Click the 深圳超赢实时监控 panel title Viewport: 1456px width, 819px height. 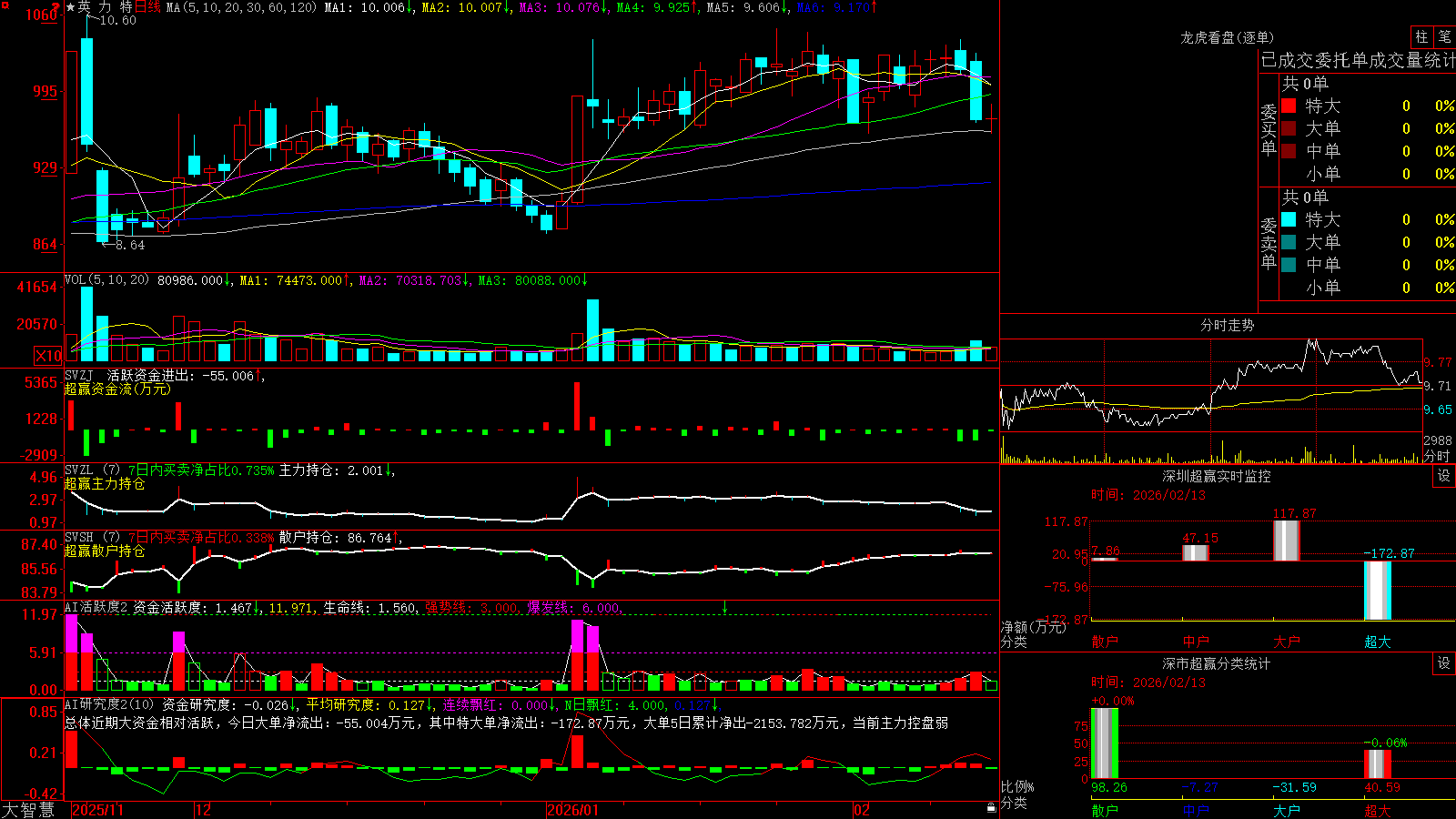pos(1217,476)
